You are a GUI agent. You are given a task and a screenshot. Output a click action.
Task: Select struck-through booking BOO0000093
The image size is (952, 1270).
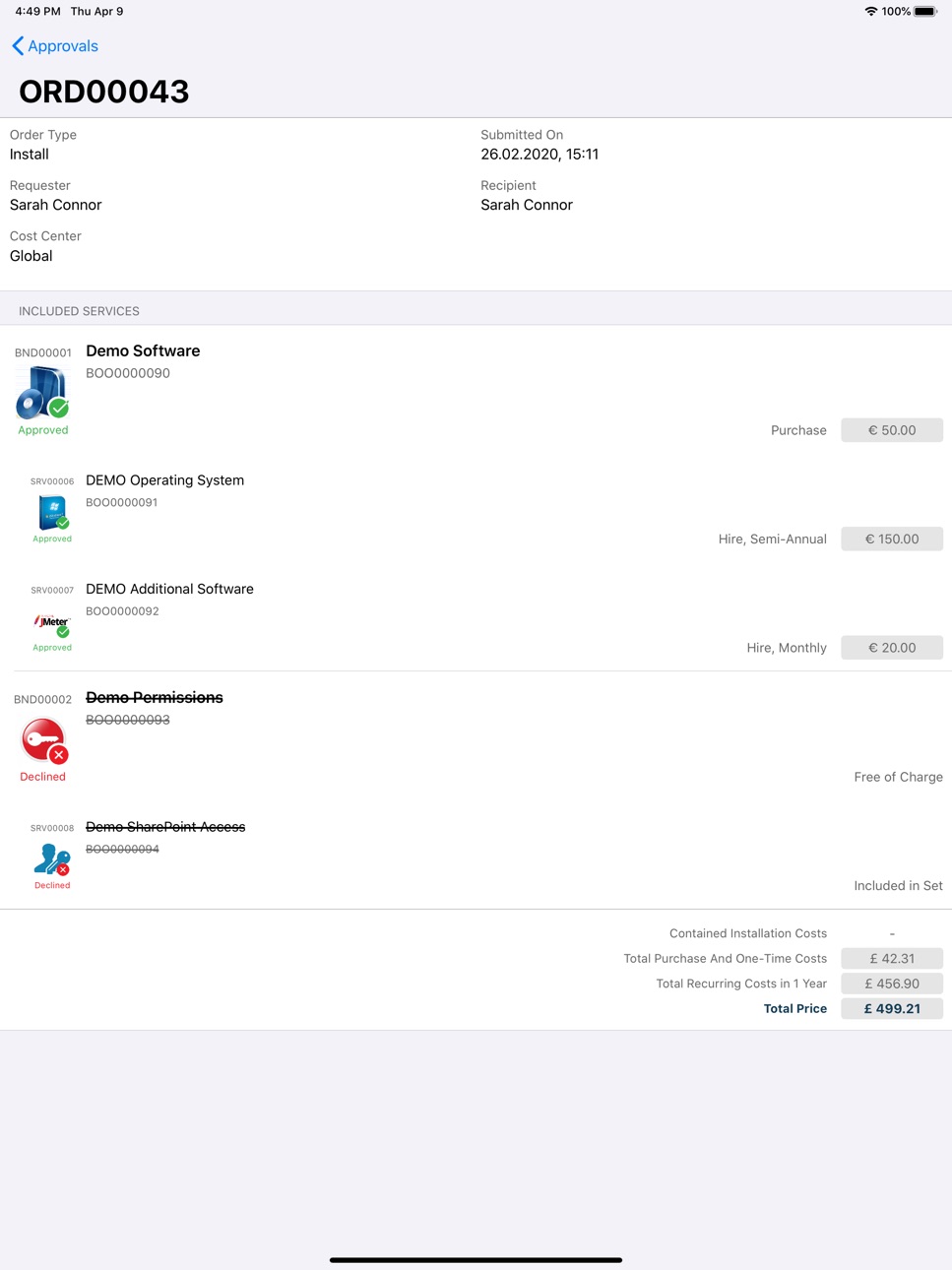[x=128, y=720]
